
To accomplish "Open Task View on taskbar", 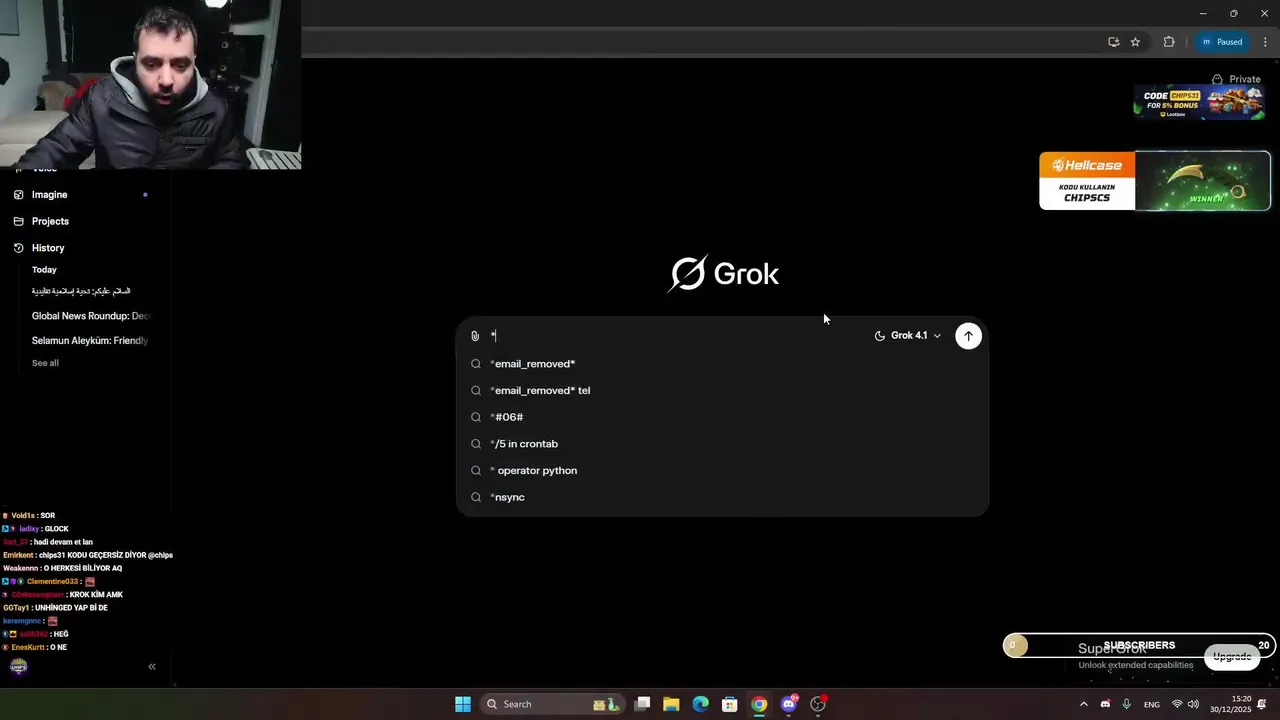I will tap(642, 704).
